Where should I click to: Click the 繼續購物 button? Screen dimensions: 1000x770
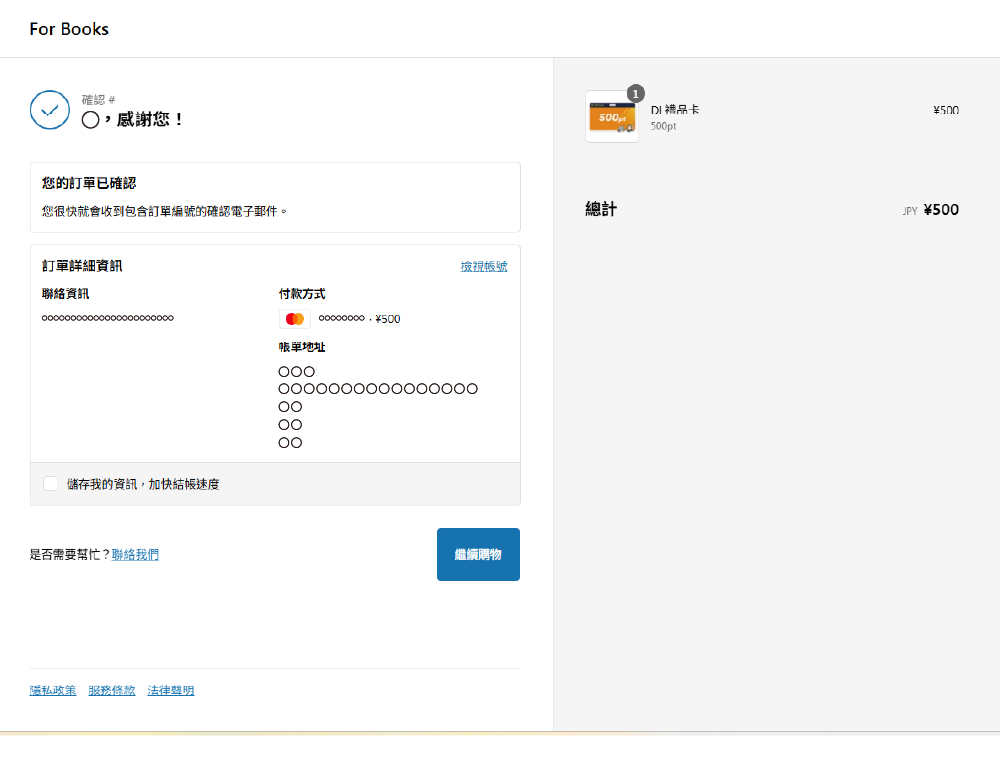coord(478,553)
